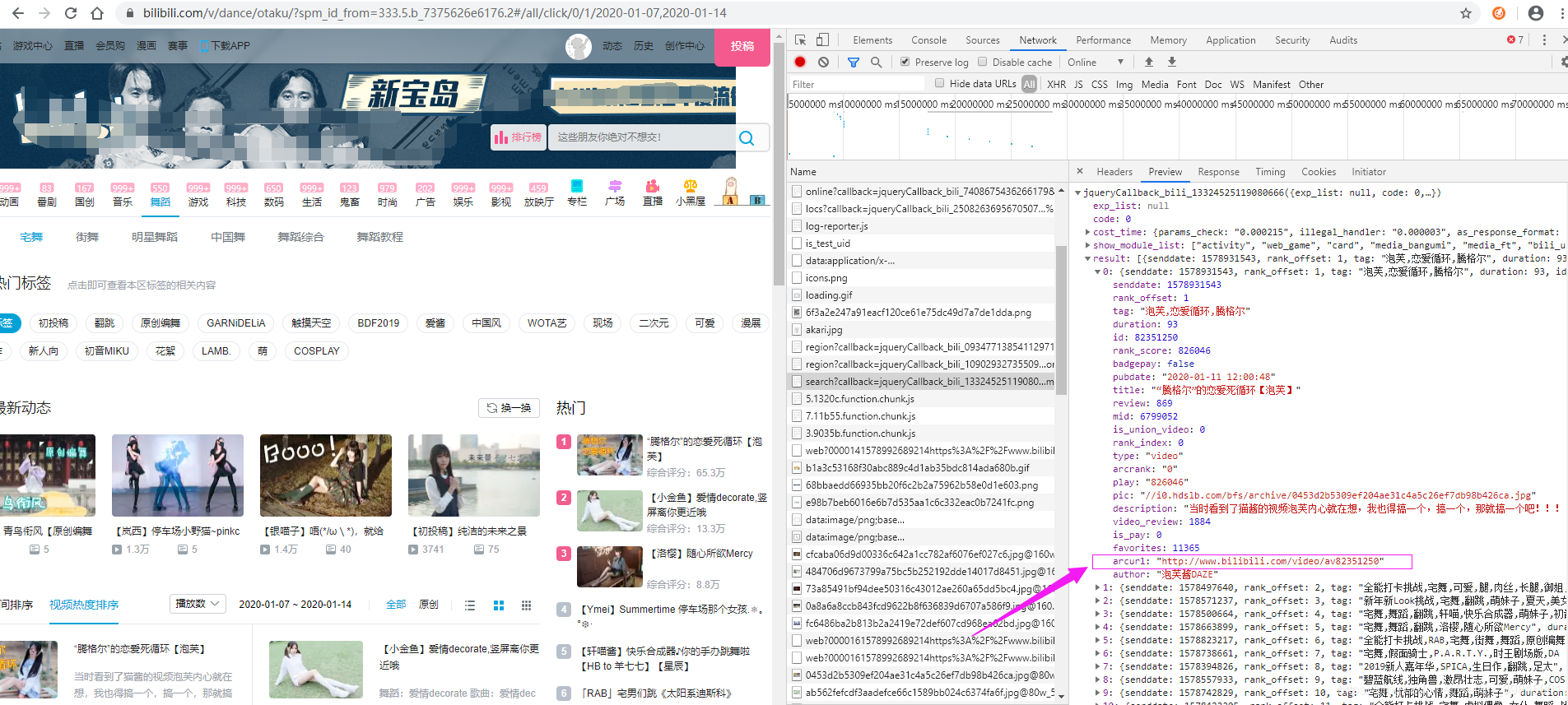The height and width of the screenshot is (705, 1568).
Task: Show the red DevTools error count
Action: 1515,39
